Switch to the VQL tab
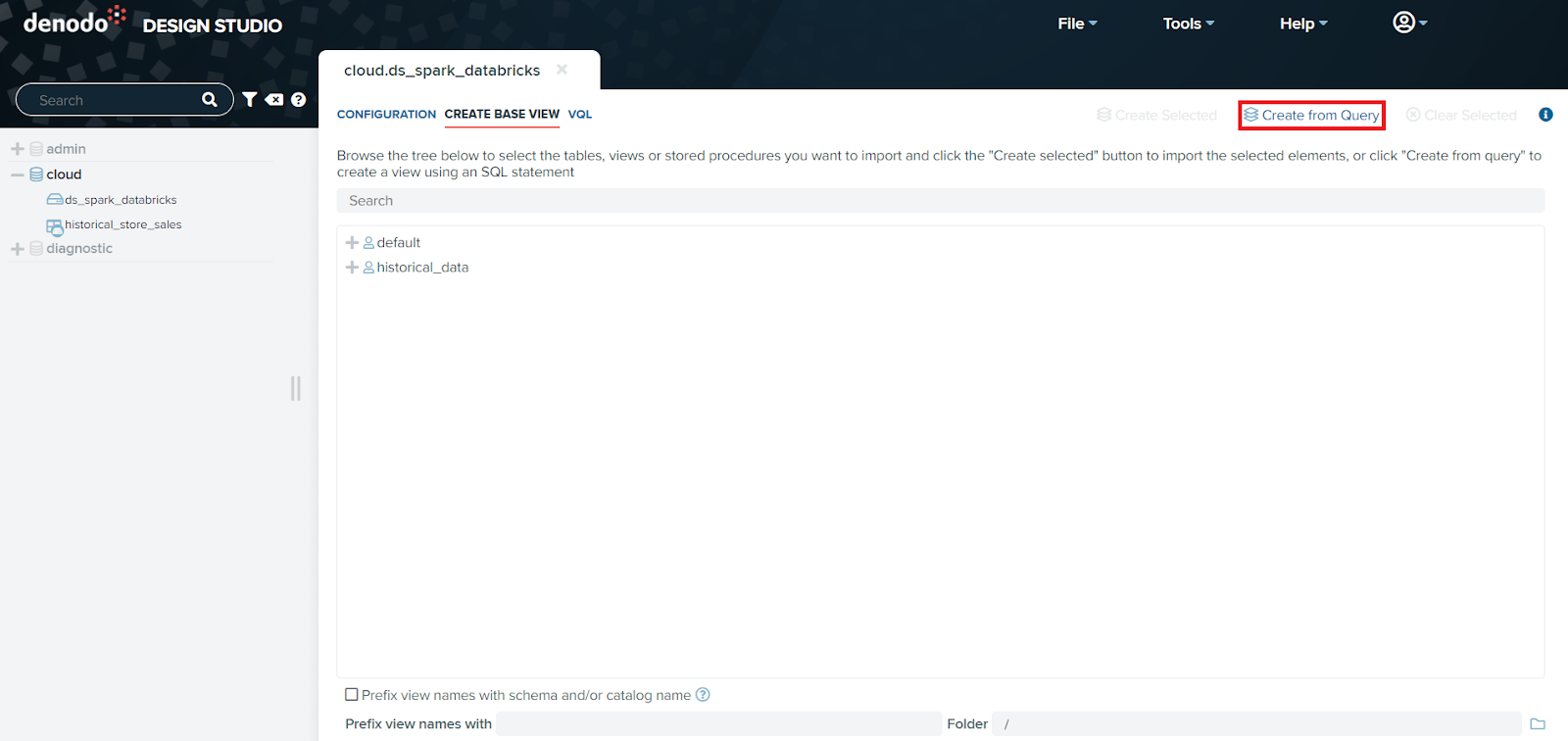This screenshot has height=741, width=1568. [580, 114]
